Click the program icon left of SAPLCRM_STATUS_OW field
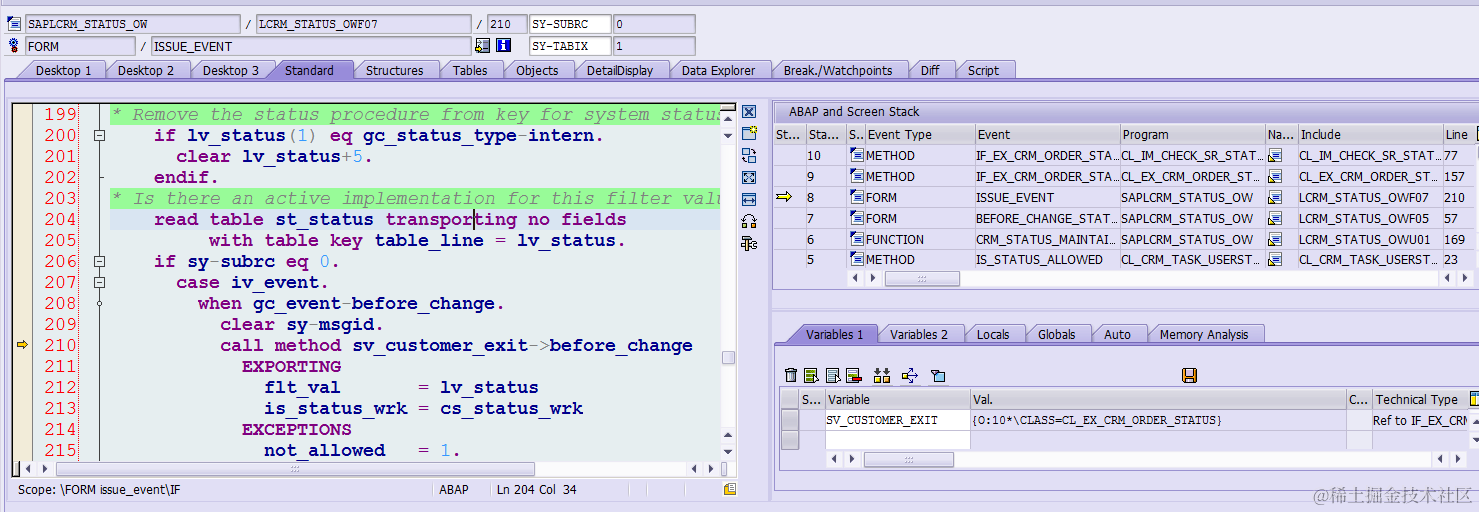 [14, 23]
